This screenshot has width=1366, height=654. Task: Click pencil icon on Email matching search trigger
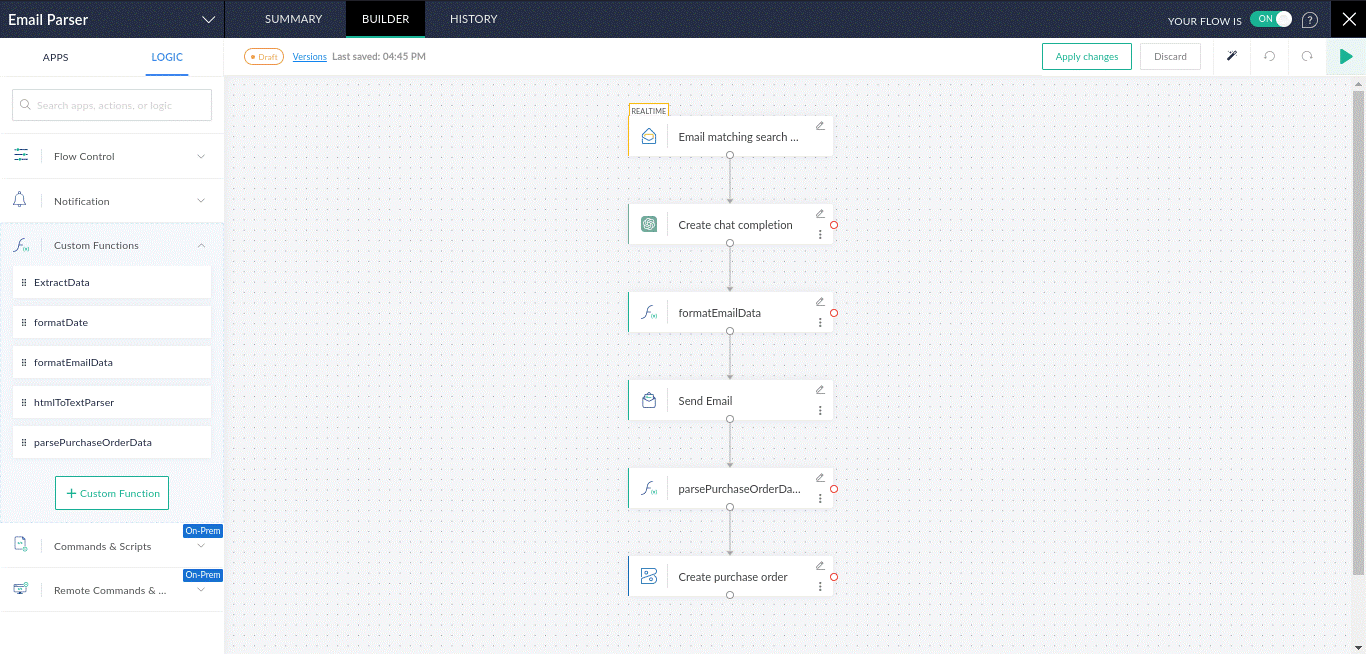820,126
